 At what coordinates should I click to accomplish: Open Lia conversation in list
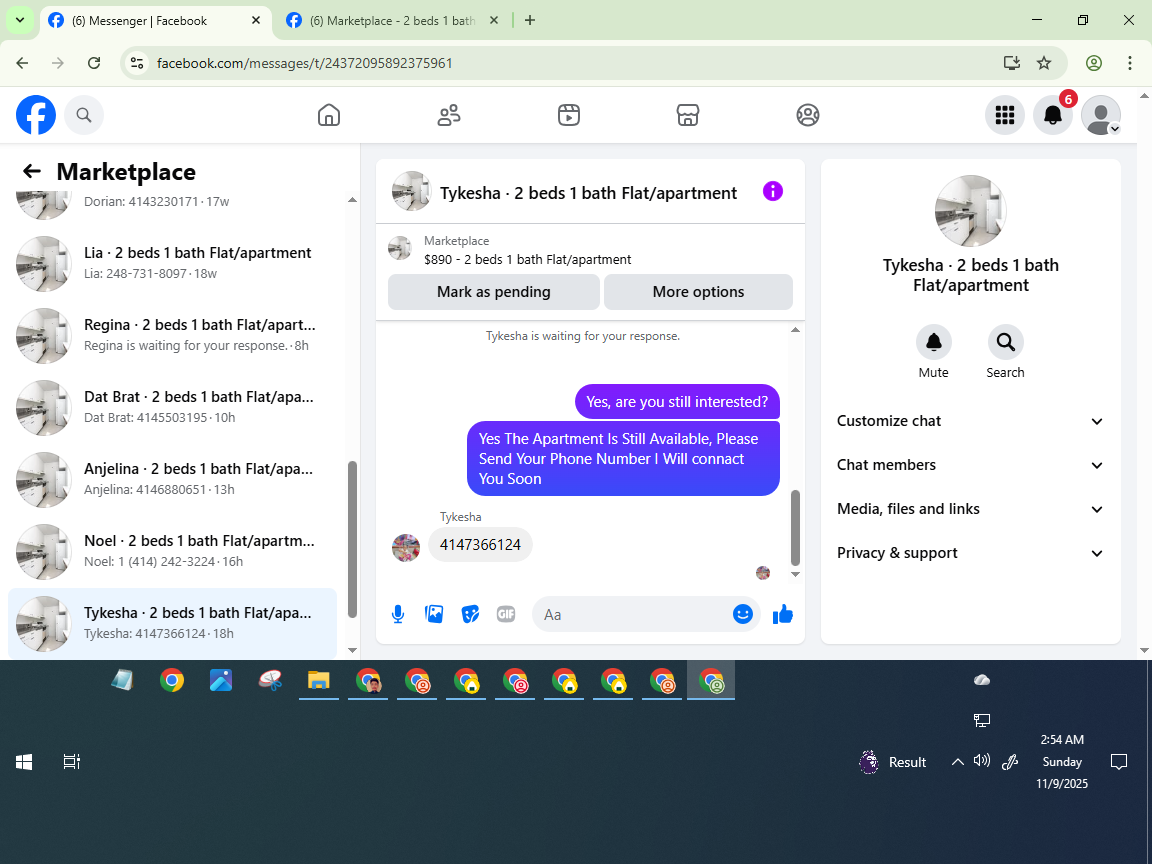pos(173,264)
